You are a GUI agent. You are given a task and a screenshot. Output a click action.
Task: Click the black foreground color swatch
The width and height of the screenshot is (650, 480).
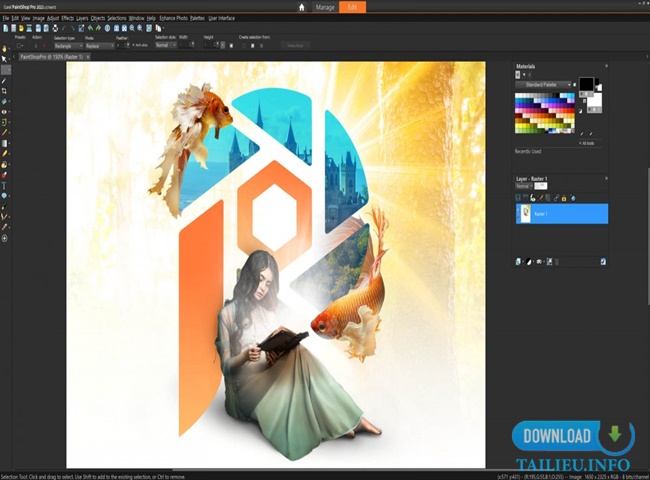[x=586, y=84]
